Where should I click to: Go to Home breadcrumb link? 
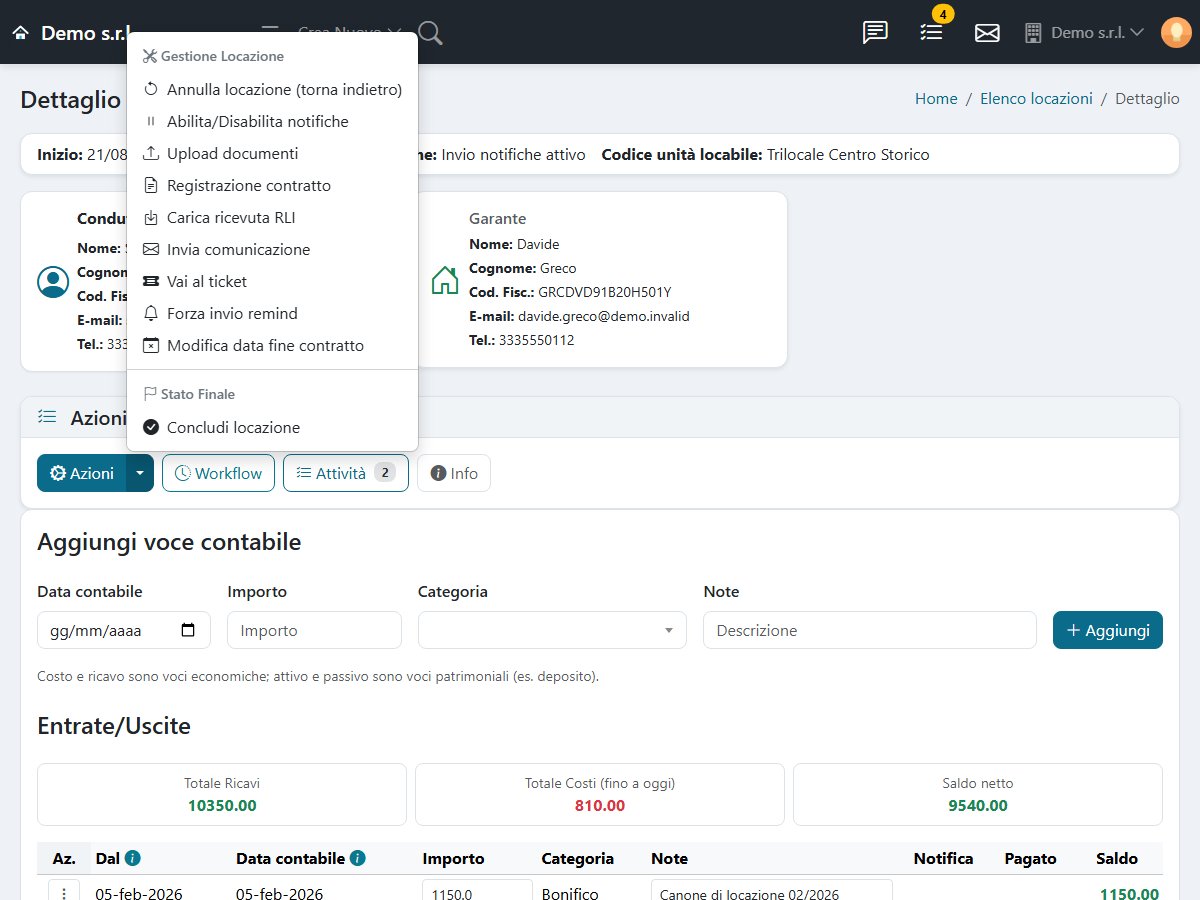(936, 99)
